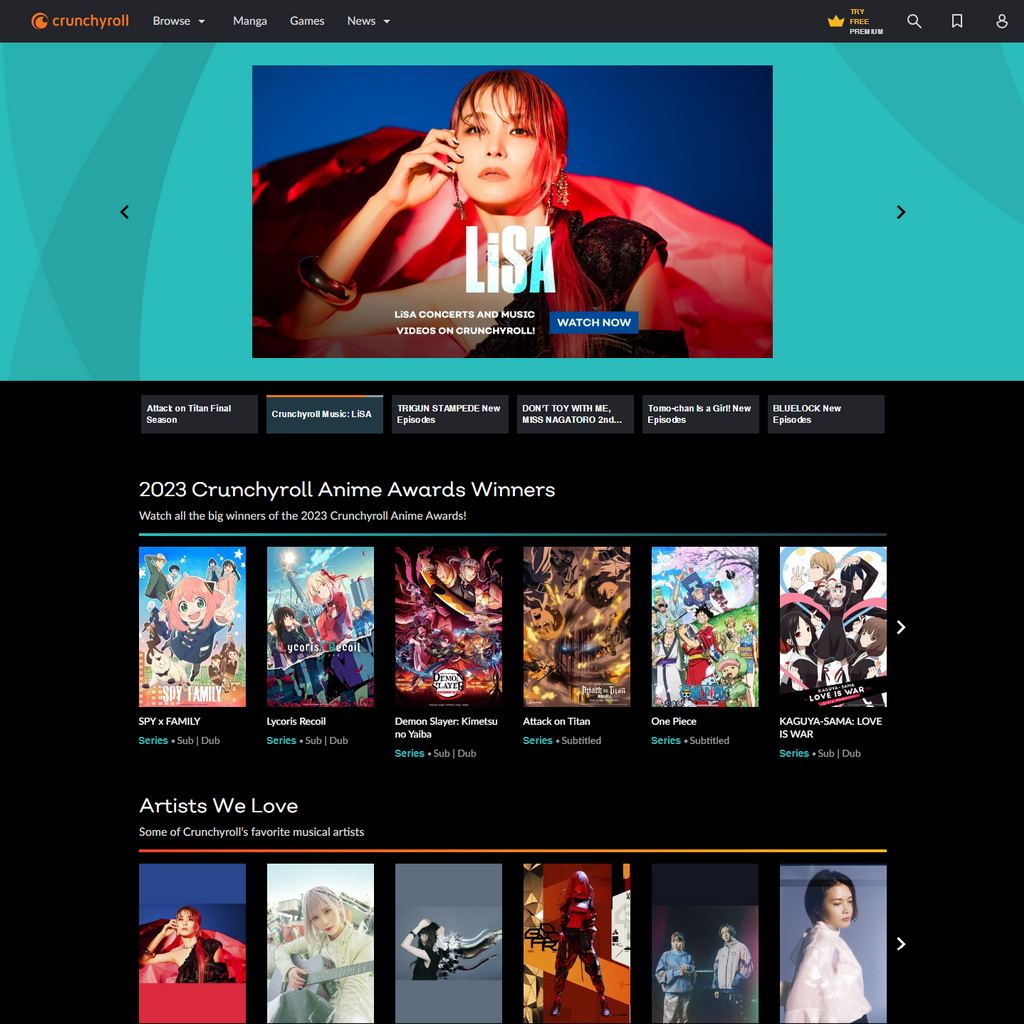The height and width of the screenshot is (1024, 1024).
Task: Click Lycoris Recoil title link
Action: pos(296,721)
